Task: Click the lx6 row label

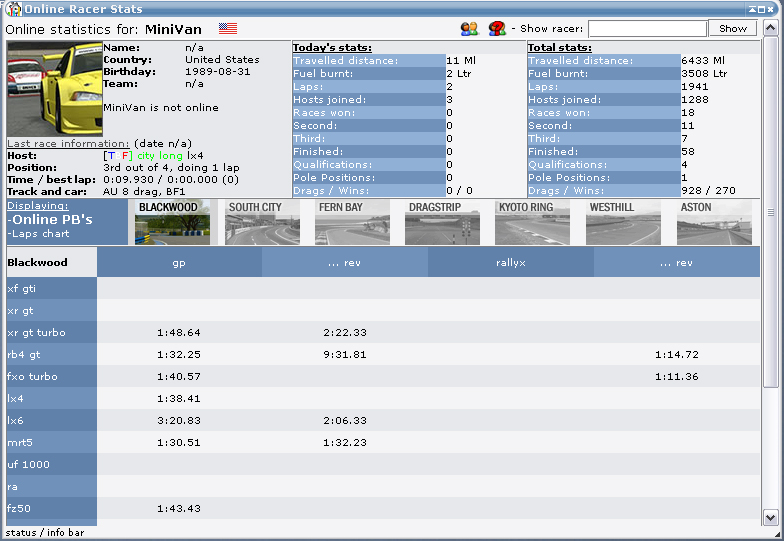Action: [15, 420]
